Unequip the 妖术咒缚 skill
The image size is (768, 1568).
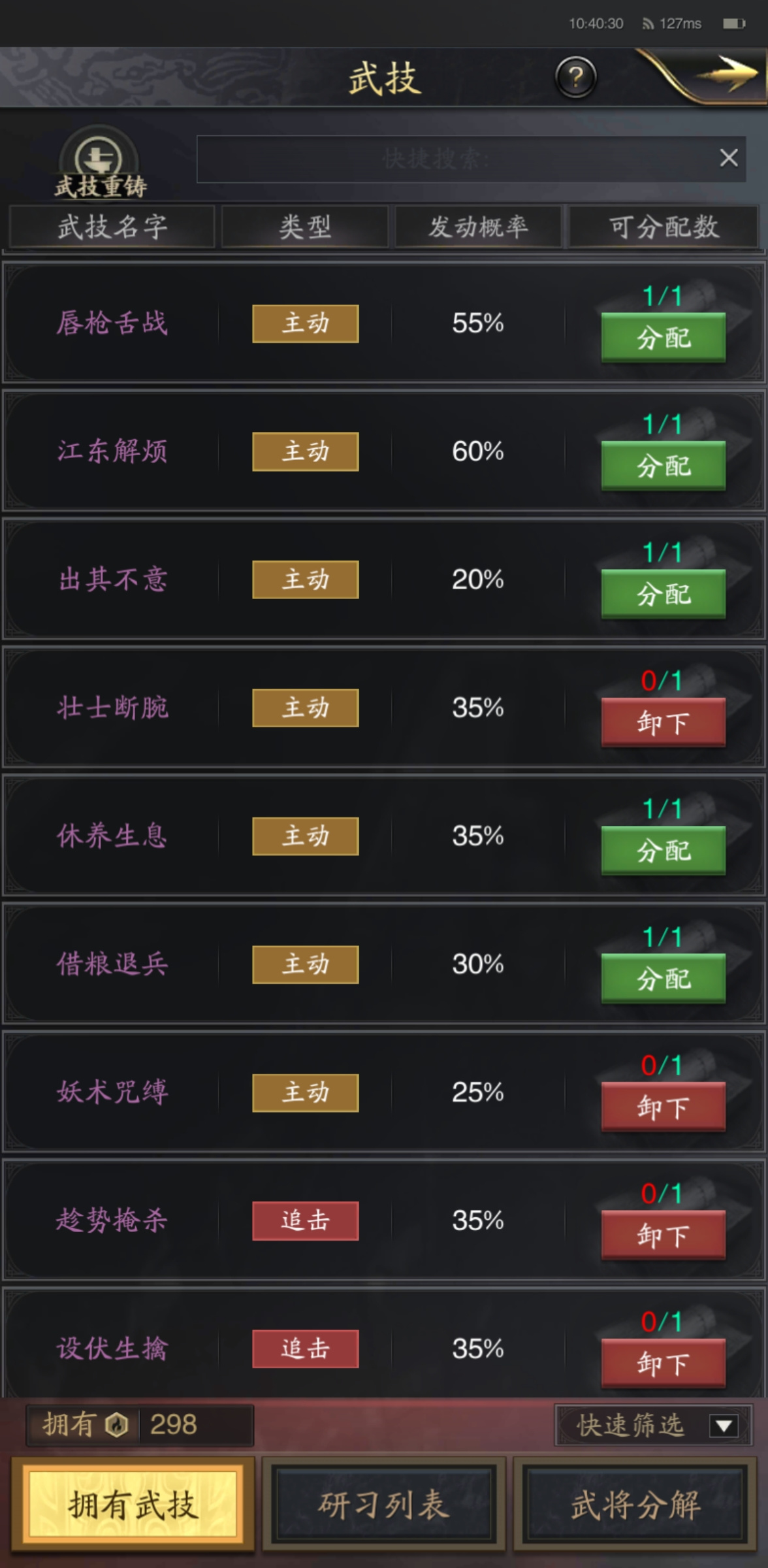(664, 1107)
